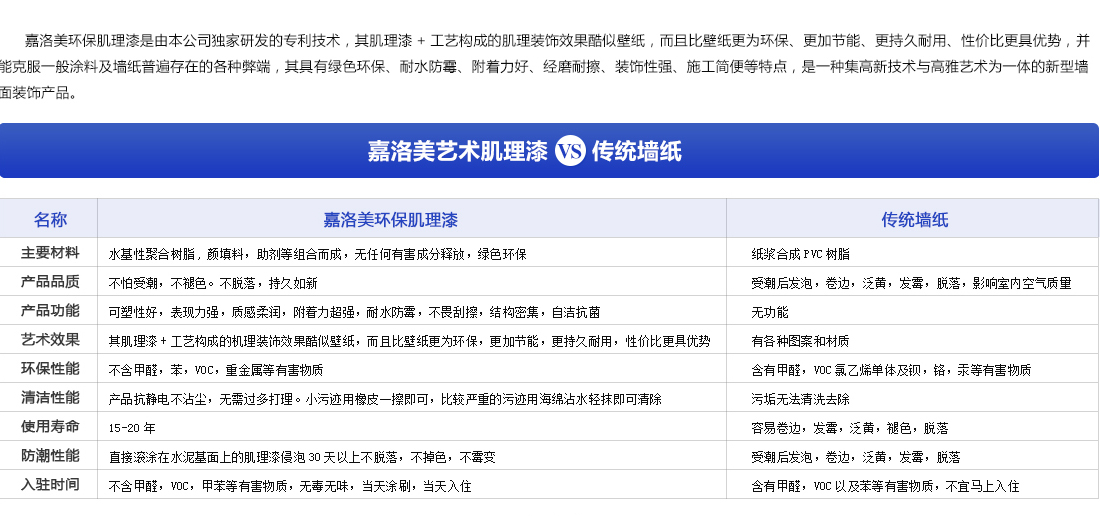
Task: Select the 防潮性能 row label
Action: pos(50,456)
